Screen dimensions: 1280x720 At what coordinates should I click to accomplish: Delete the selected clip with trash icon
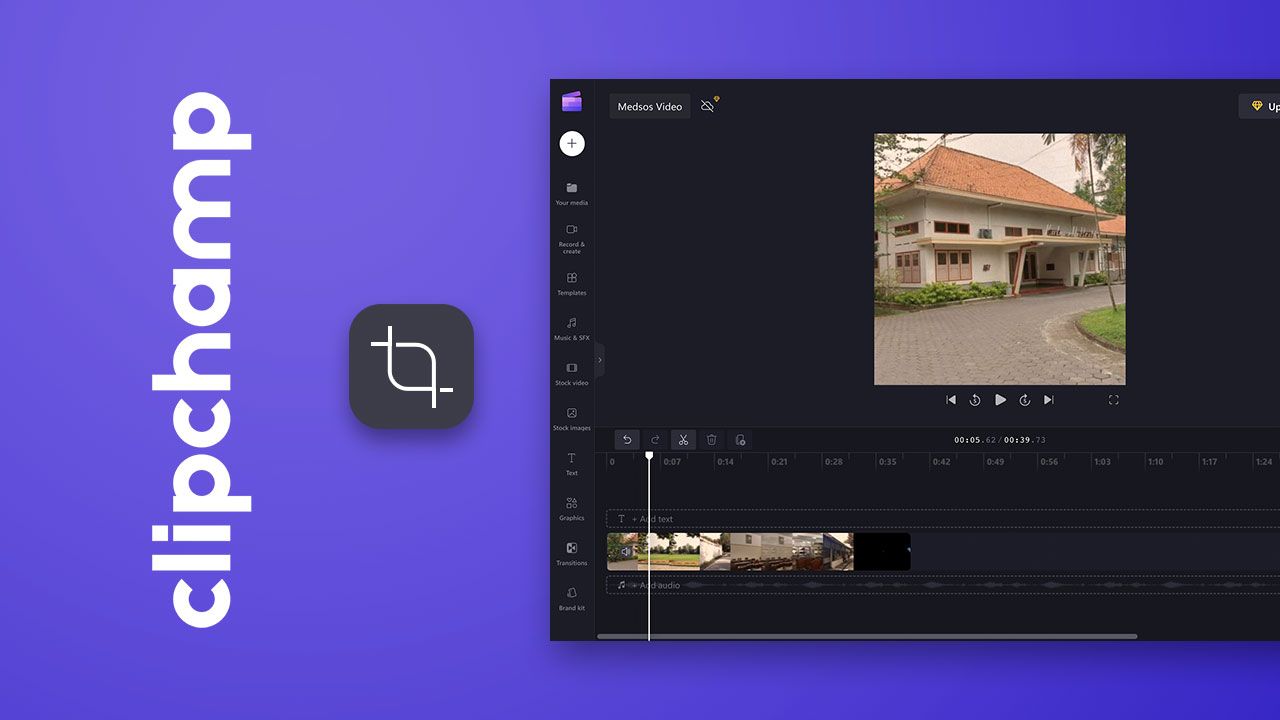(x=711, y=440)
